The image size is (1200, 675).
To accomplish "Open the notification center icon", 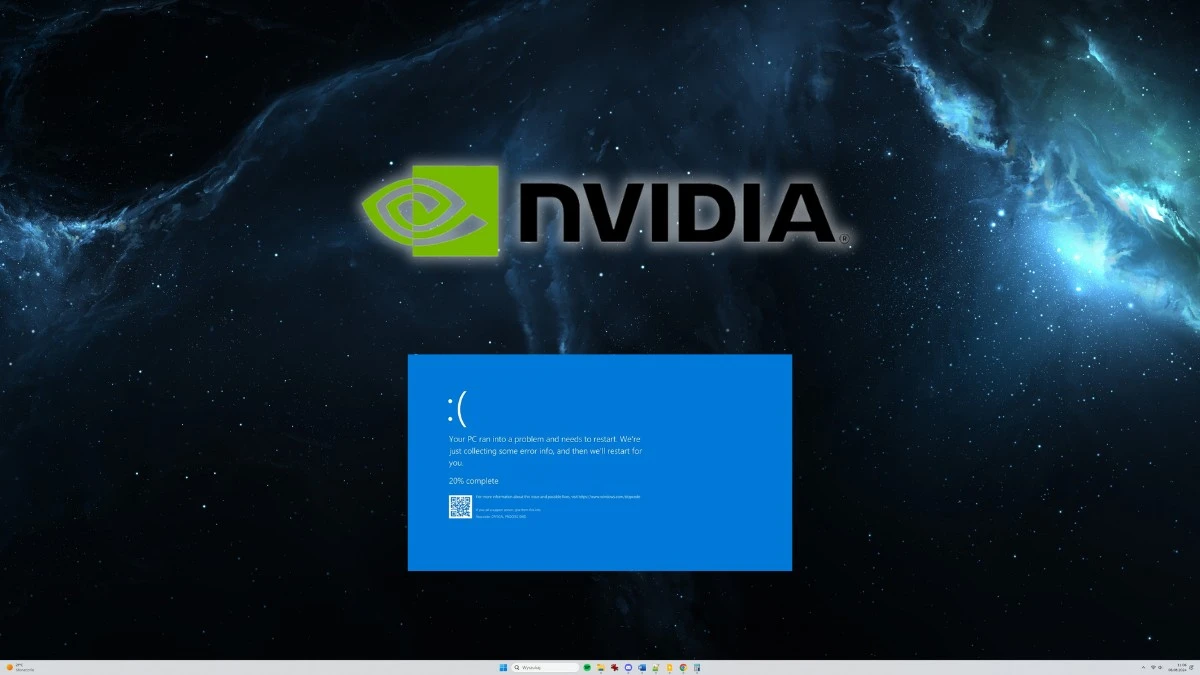I will [x=1191, y=667].
